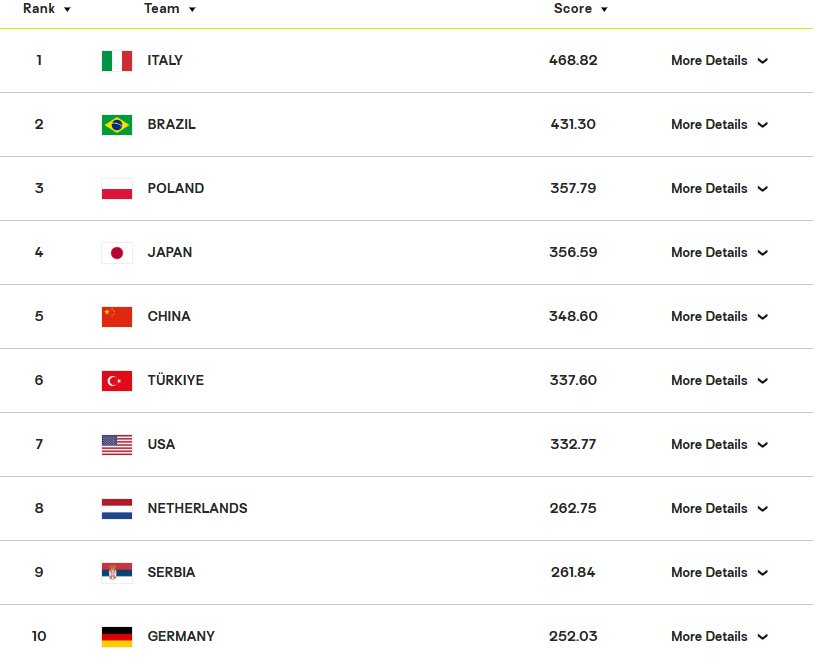
Task: Sort by the Rank column header
Action: [x=46, y=9]
